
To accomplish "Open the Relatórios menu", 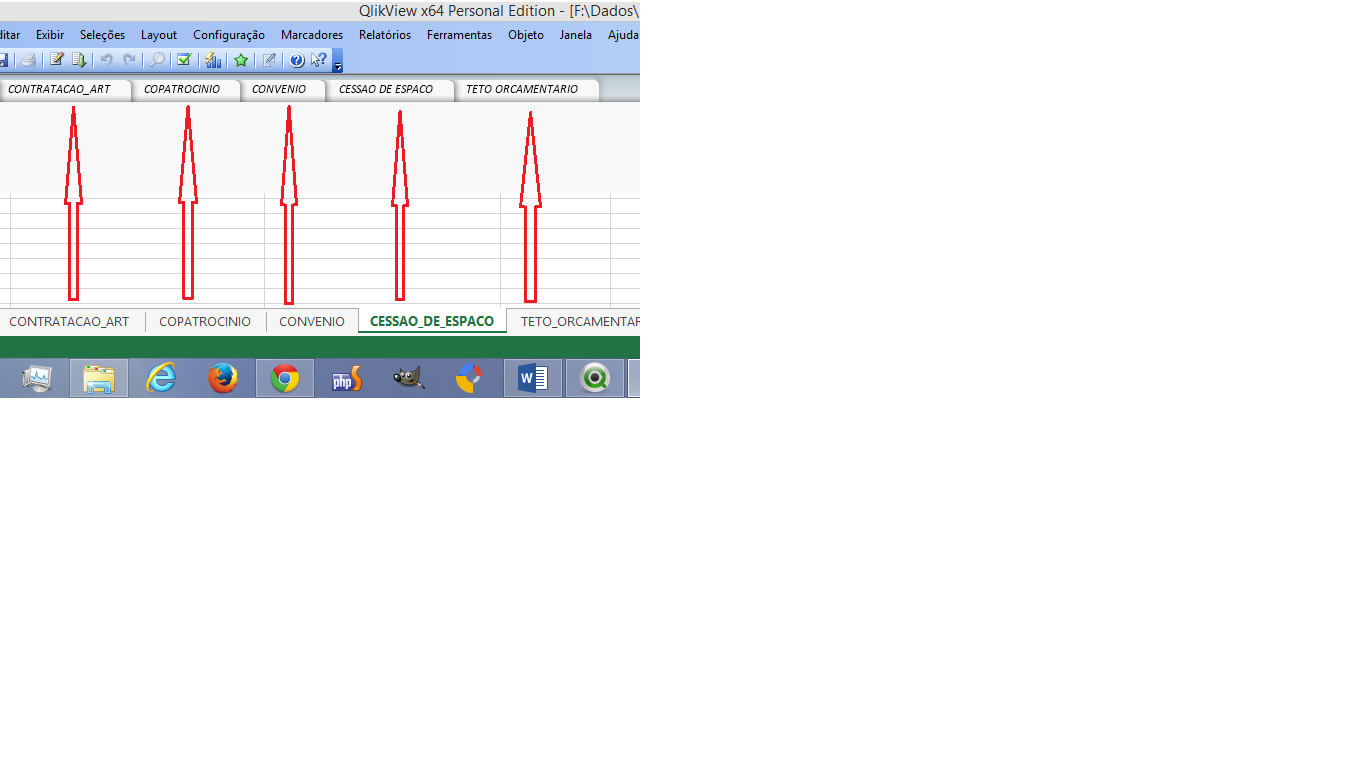I will pyautogui.click(x=385, y=35).
